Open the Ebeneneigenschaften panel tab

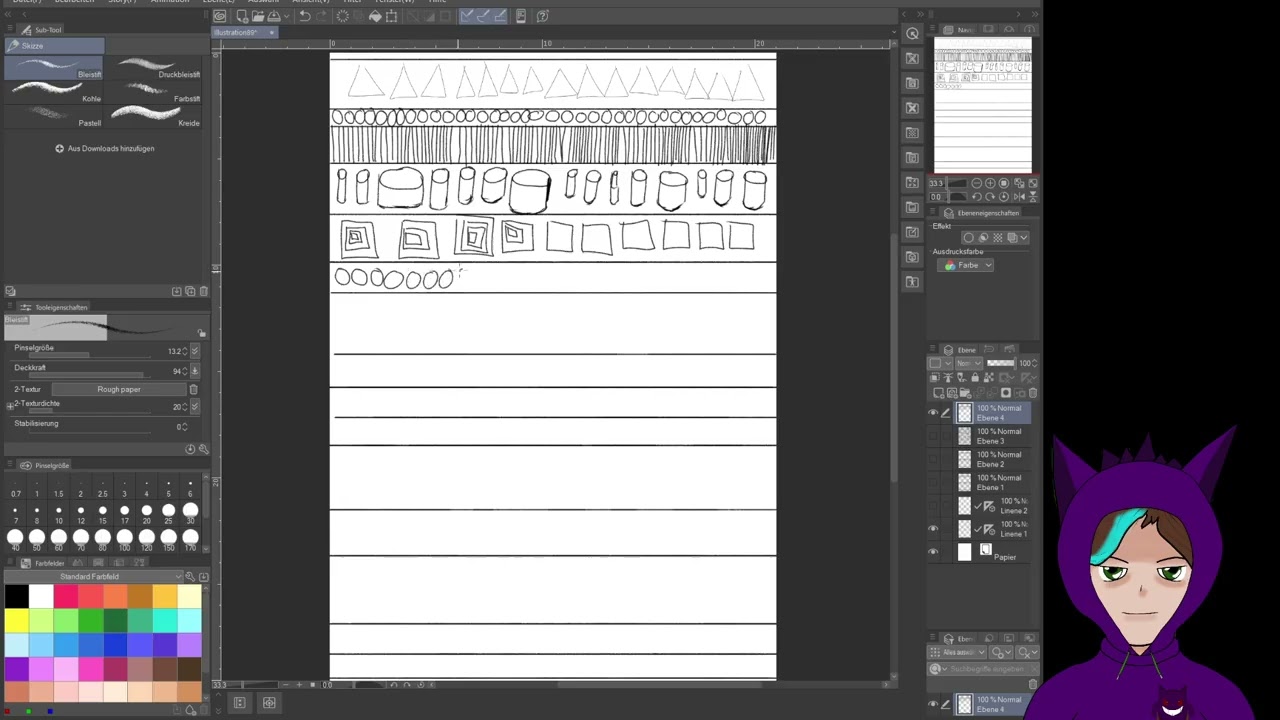982,213
